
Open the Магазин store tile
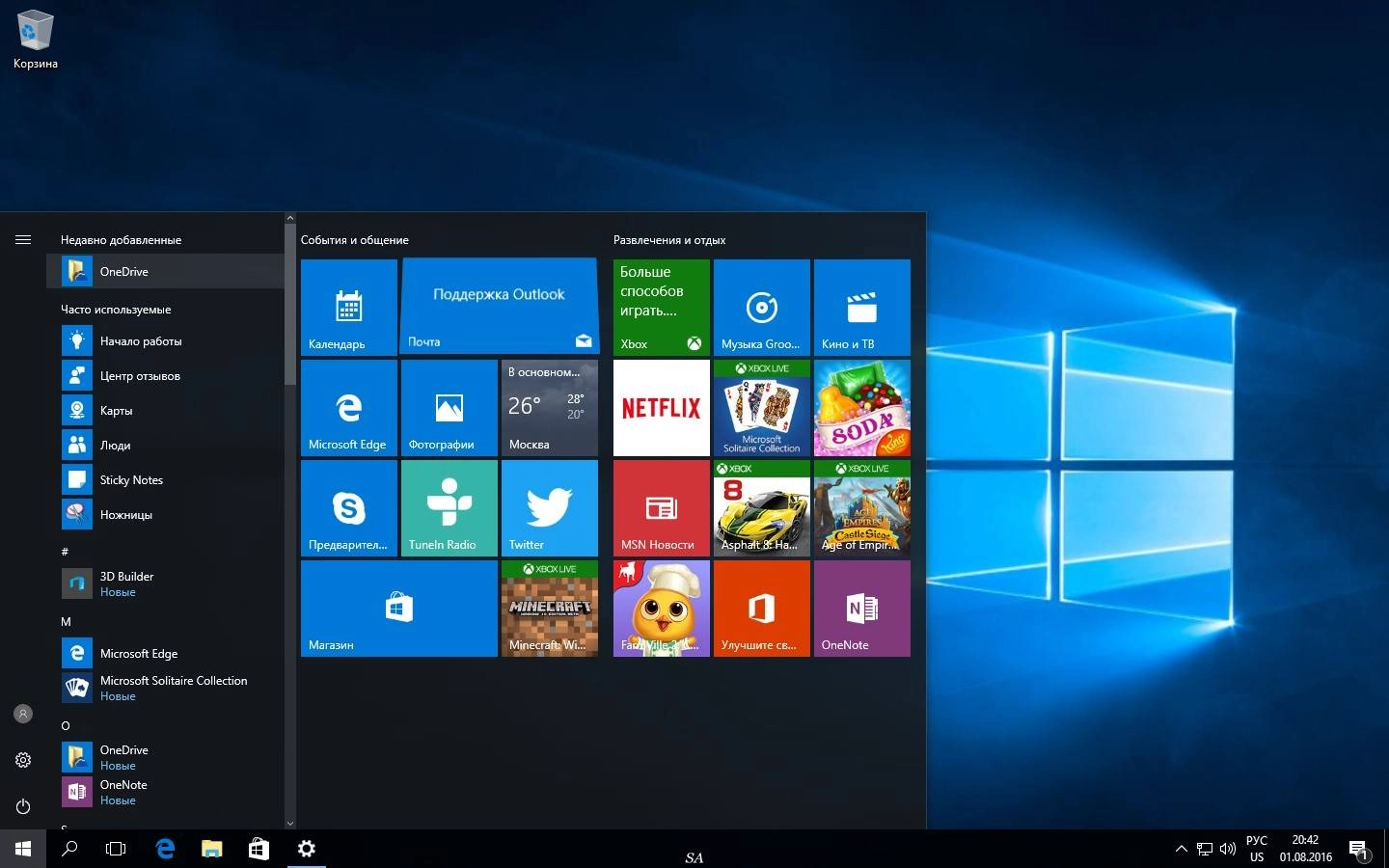[x=398, y=609]
